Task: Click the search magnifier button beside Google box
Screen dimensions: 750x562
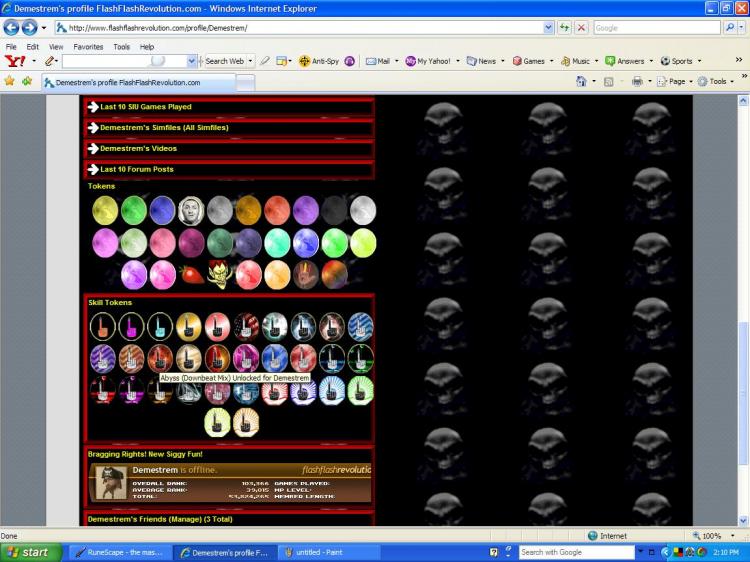Action: (x=729, y=28)
